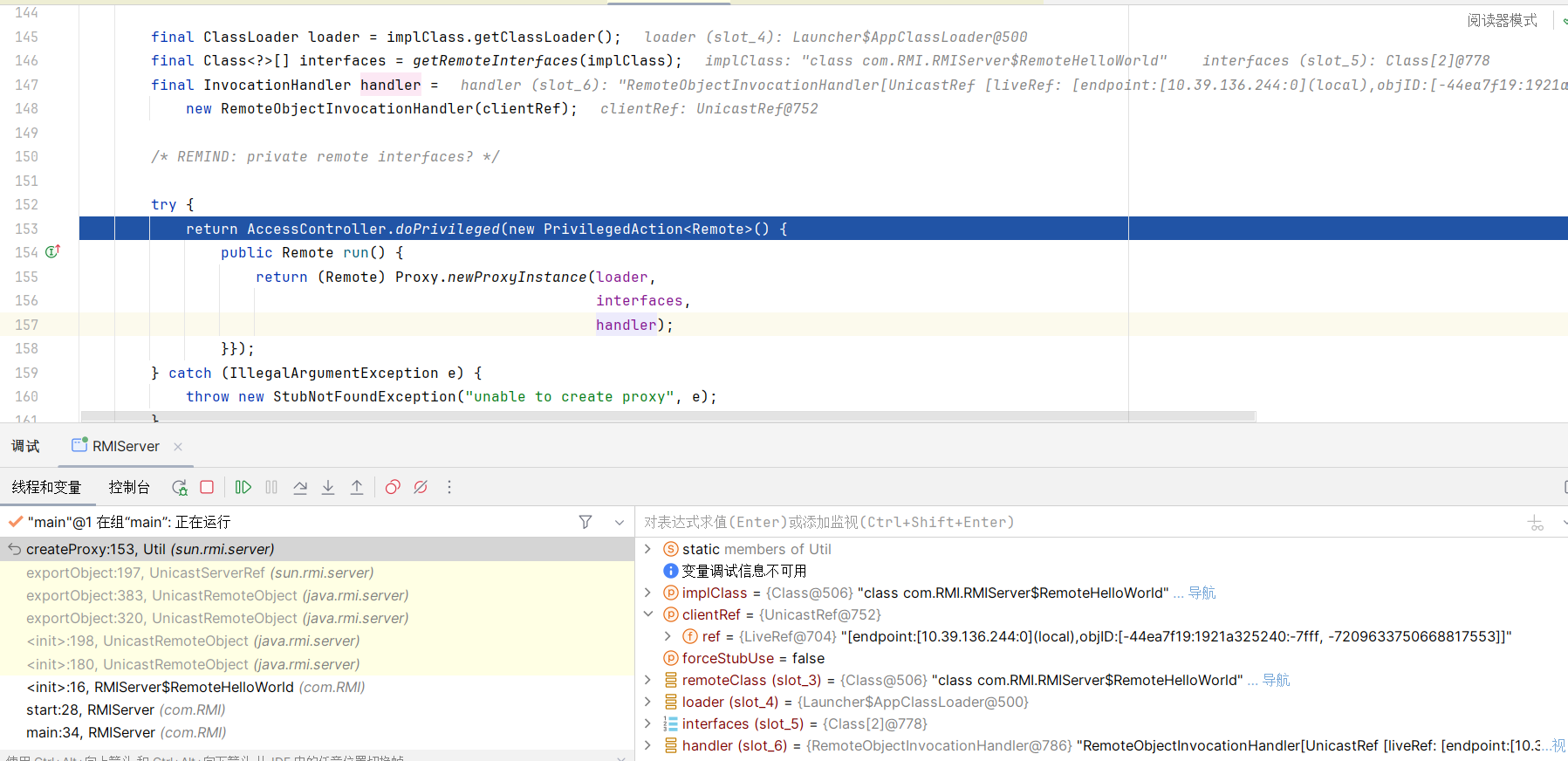The image size is (1568, 761).
Task: Select frame exportObject:383, UnicastRemoteObject
Action: pos(317,595)
